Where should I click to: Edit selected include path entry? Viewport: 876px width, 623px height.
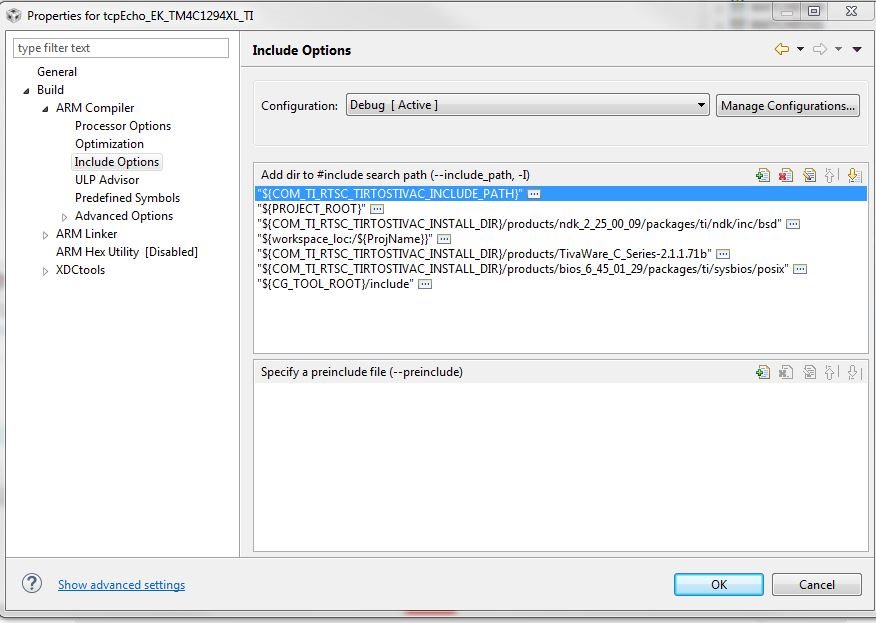[809, 175]
